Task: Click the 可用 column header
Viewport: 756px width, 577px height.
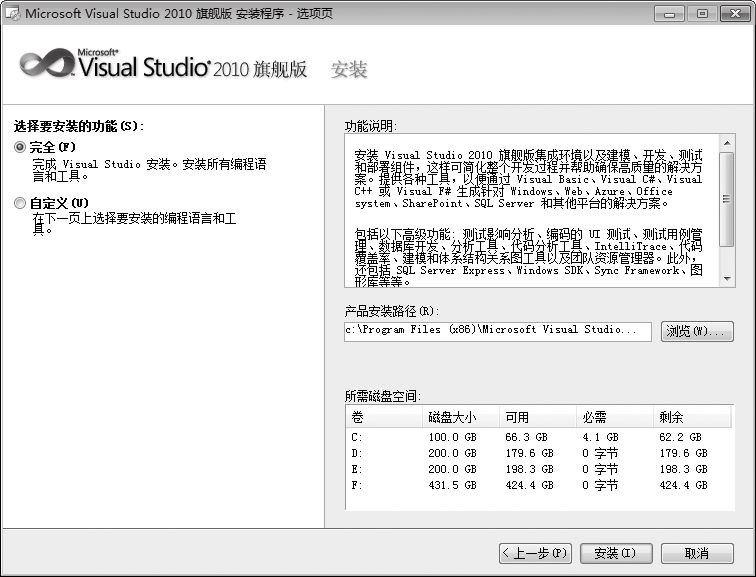Action: tap(538, 417)
